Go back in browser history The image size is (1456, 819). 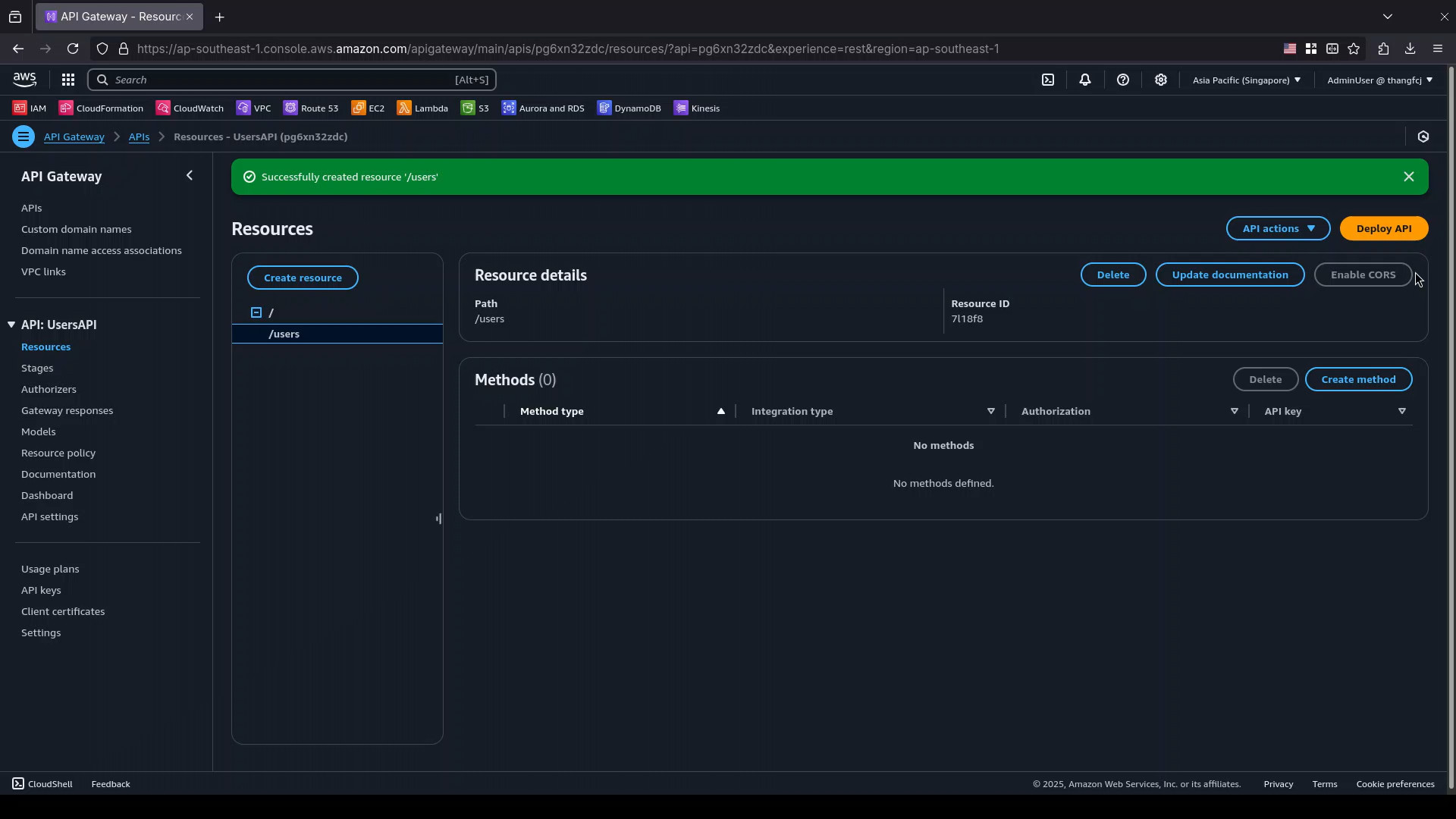[18, 49]
